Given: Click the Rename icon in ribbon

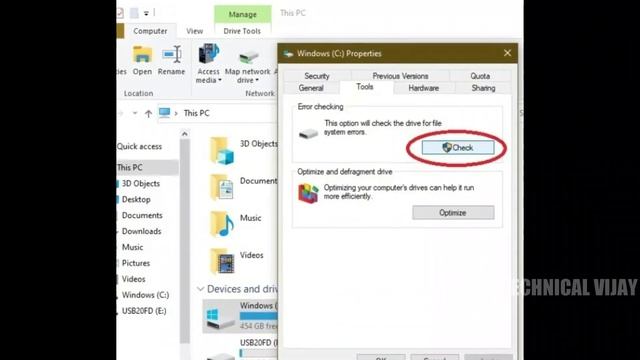Looking at the screenshot, I should pos(171,55).
